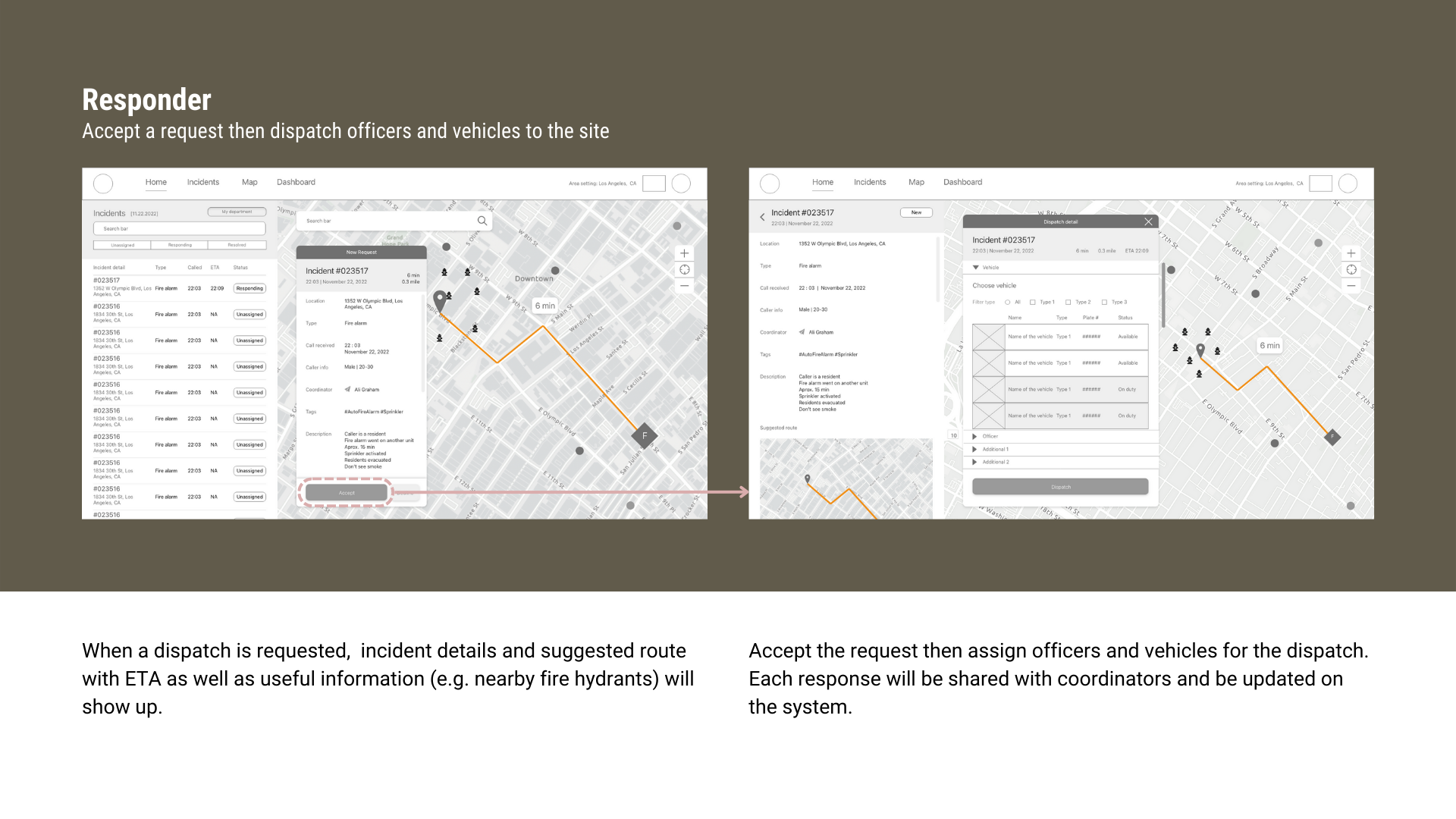
Task: Open profile avatar in right screen header
Action: click(1348, 184)
